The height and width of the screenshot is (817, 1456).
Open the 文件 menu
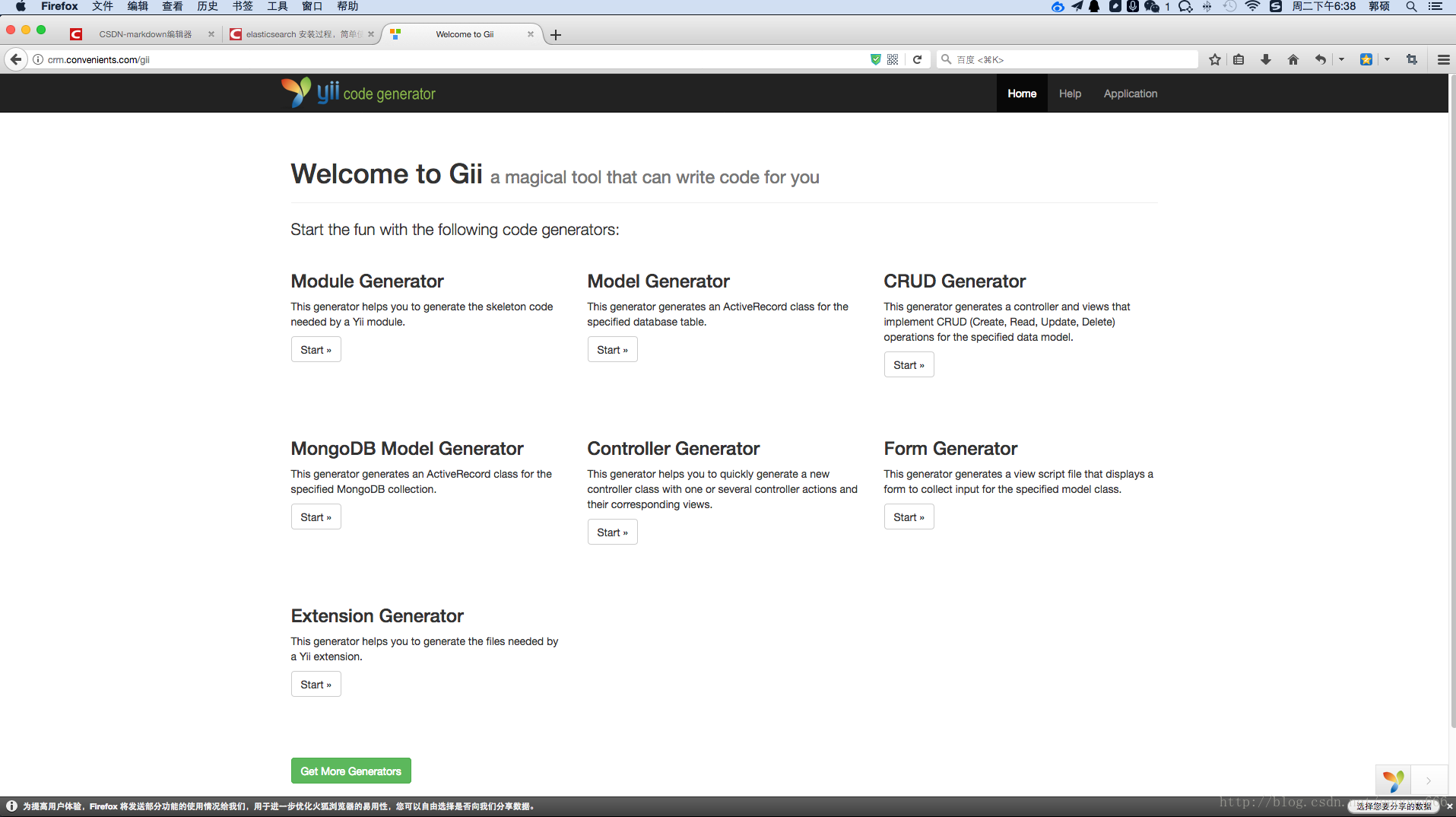(x=103, y=7)
